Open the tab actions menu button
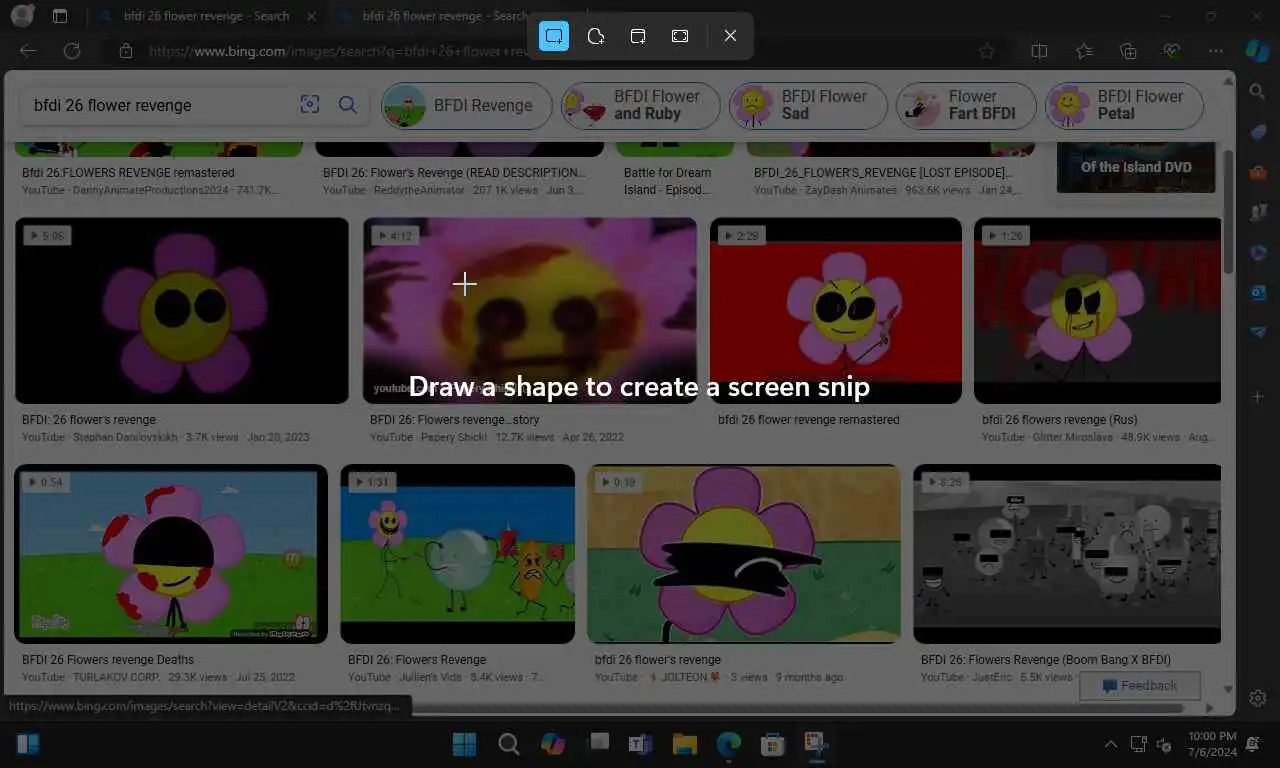The height and width of the screenshot is (768, 1280). coord(60,16)
